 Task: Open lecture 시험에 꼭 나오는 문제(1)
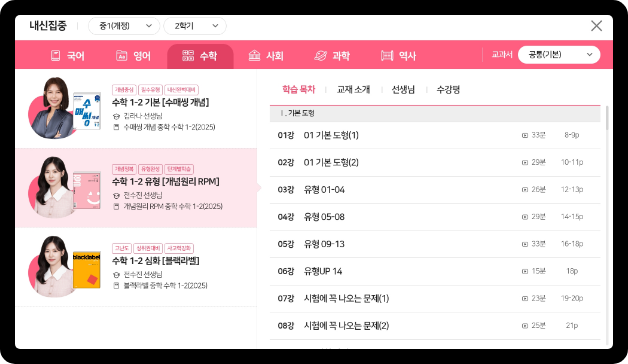point(346,299)
